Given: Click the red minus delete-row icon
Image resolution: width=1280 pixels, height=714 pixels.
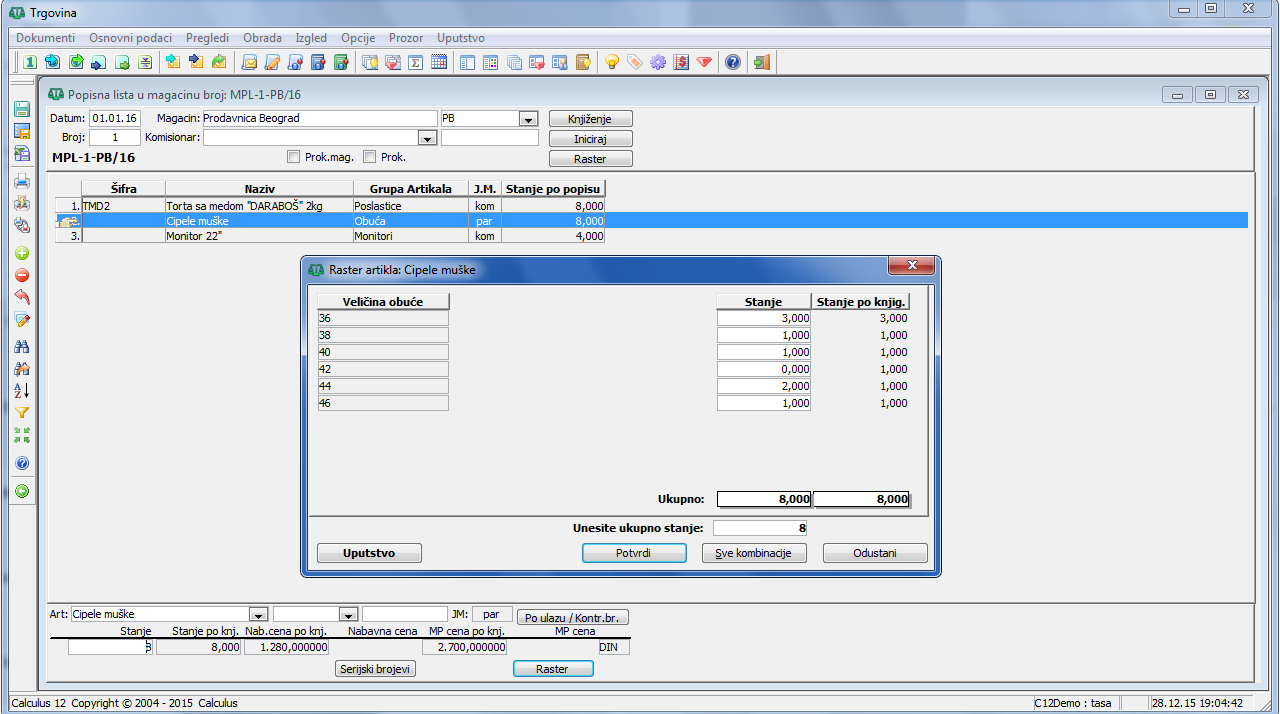Looking at the screenshot, I should point(21,275).
